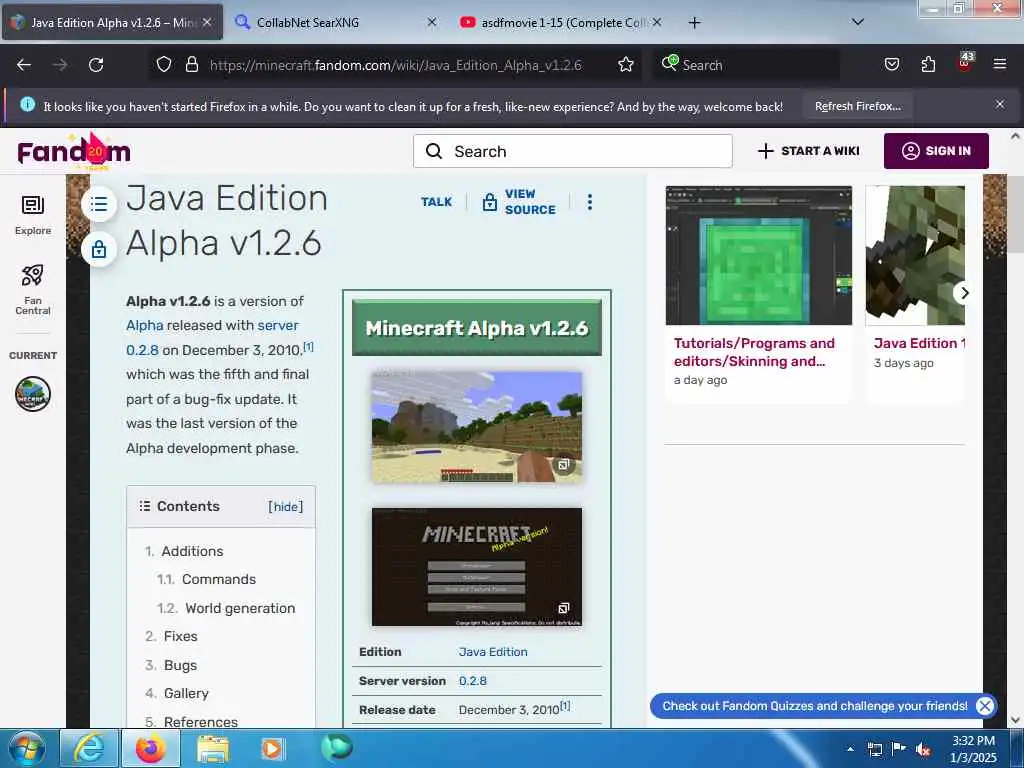Open the Action Center flag icon
Image resolution: width=1024 pixels, height=768 pixels.
pos(899,749)
